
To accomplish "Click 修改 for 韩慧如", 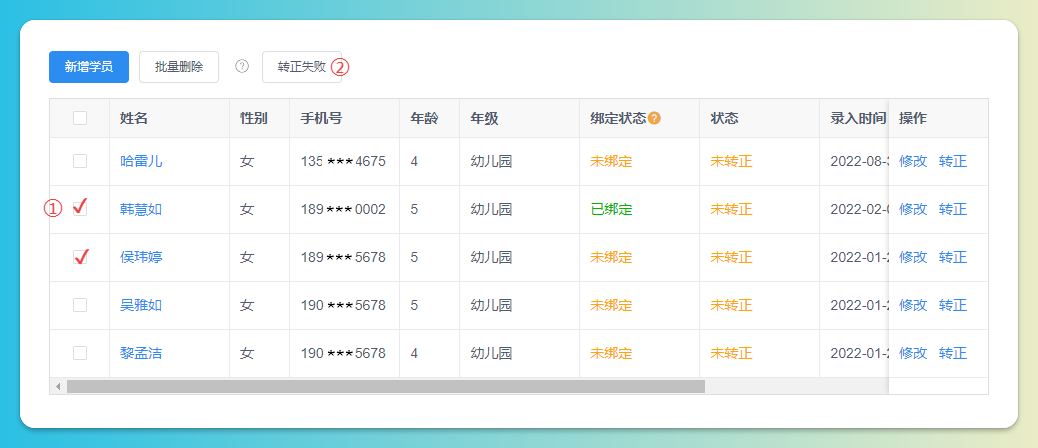I will 913,209.
